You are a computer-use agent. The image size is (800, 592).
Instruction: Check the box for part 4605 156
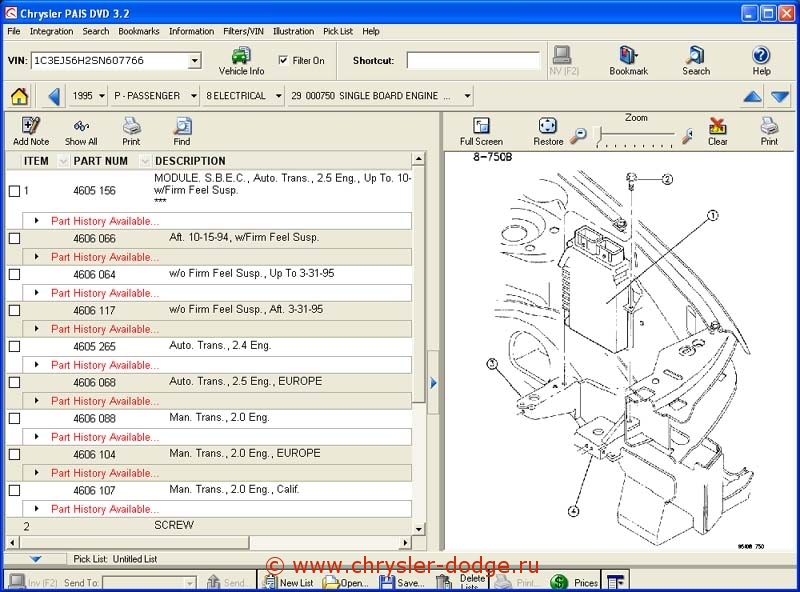(x=15, y=191)
